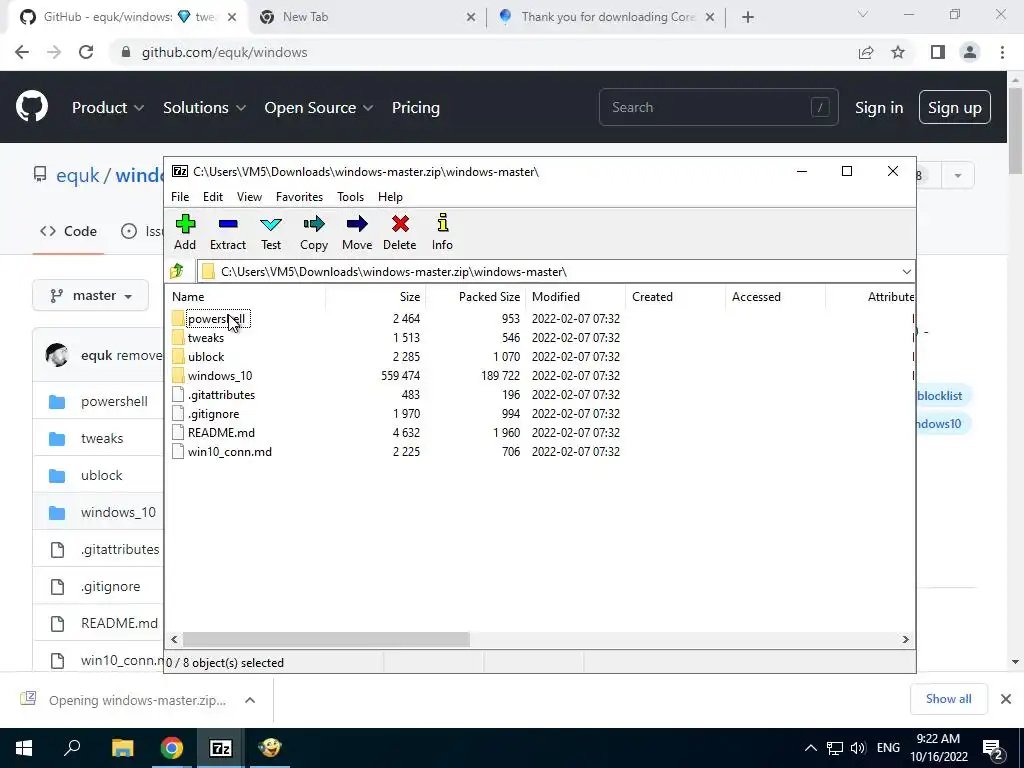This screenshot has width=1024, height=768.
Task: Open the Edit menu in 7-Zip
Action: [x=213, y=197]
